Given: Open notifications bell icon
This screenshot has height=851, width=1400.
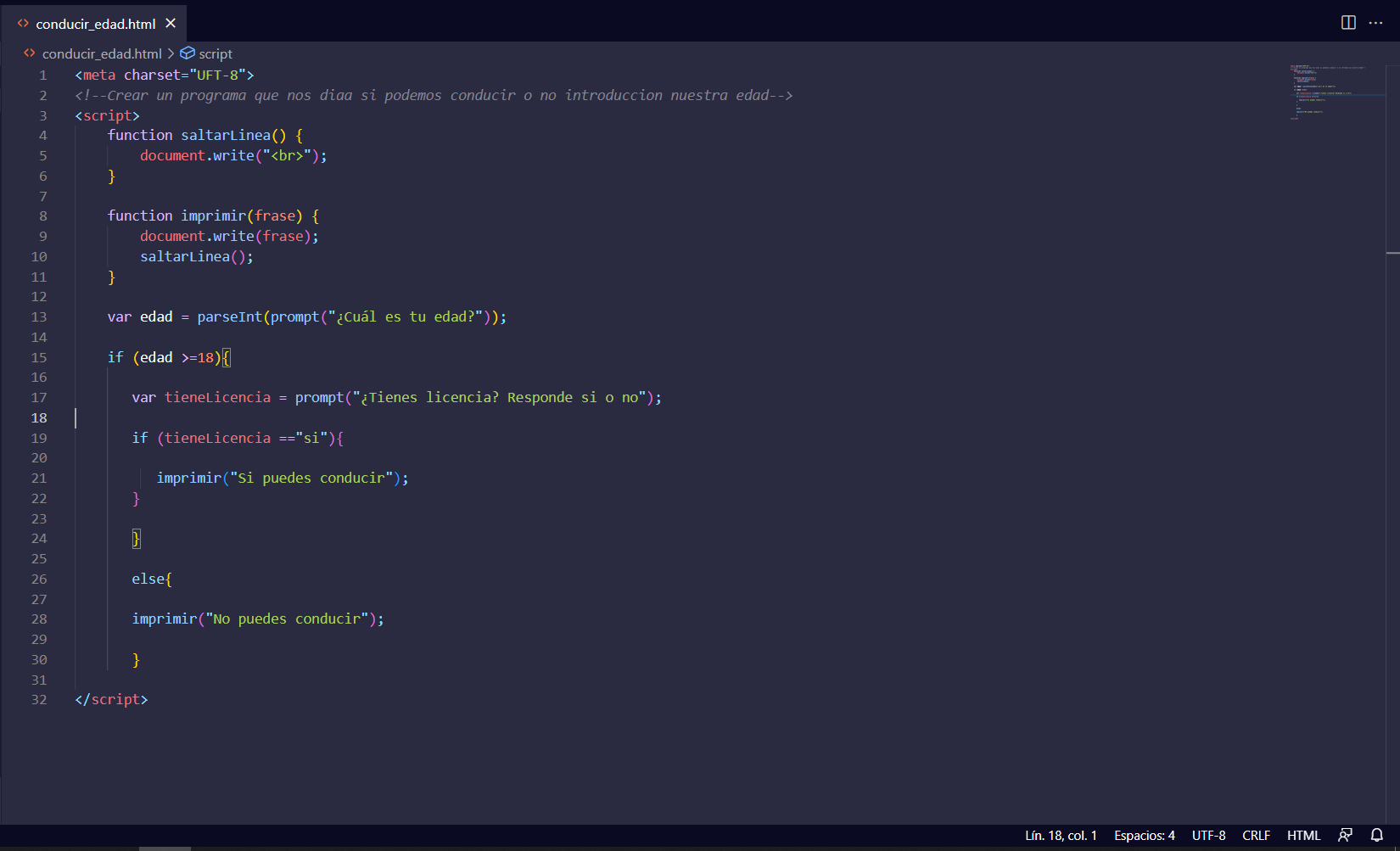Looking at the screenshot, I should (1377, 836).
